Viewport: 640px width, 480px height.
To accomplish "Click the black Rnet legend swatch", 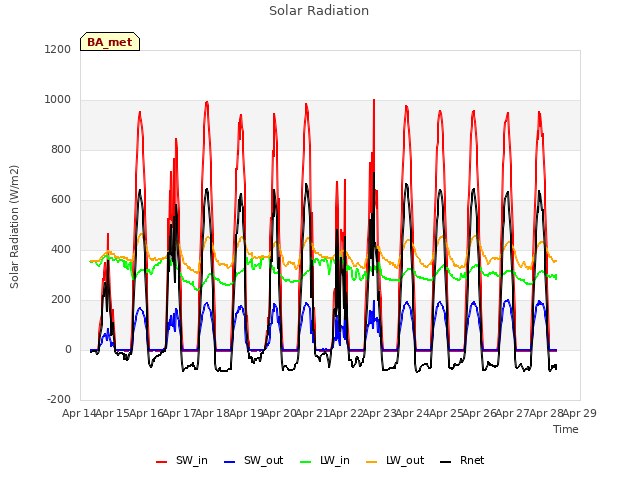I will coord(446,462).
